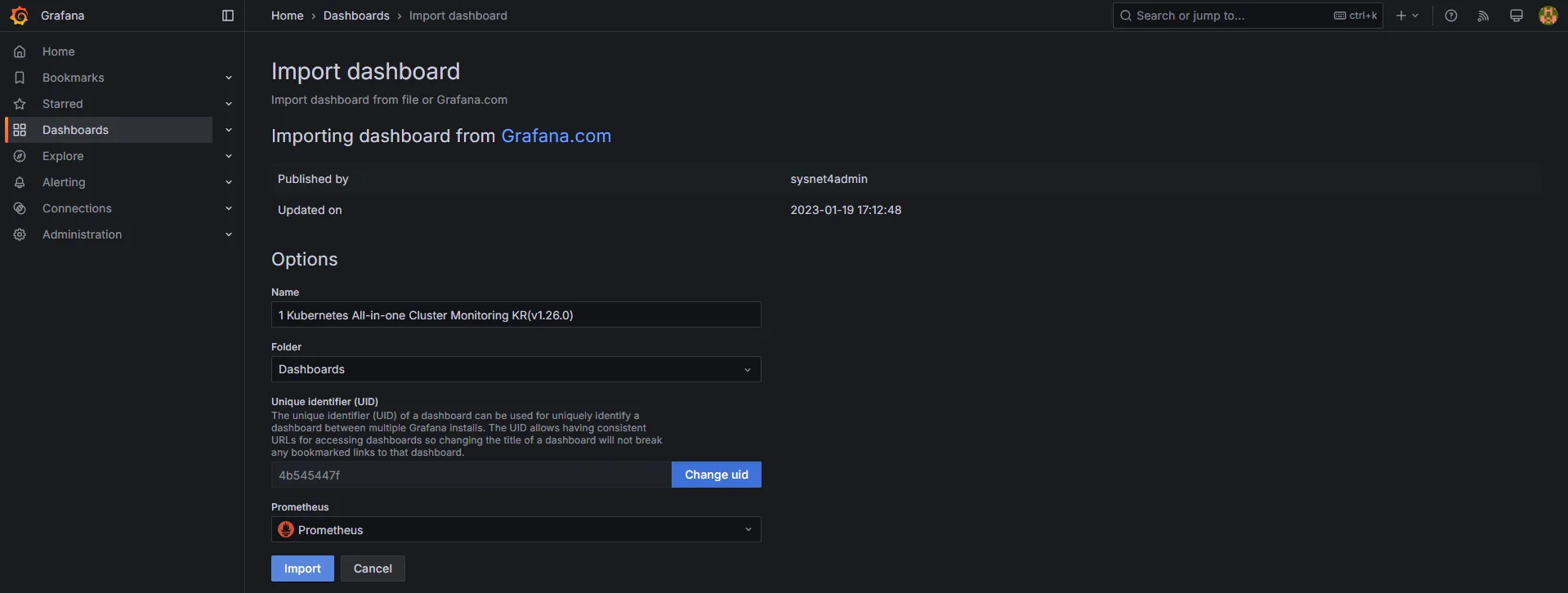This screenshot has height=593, width=1568.
Task: Click the Alerting bell icon
Action: pyautogui.click(x=20, y=182)
